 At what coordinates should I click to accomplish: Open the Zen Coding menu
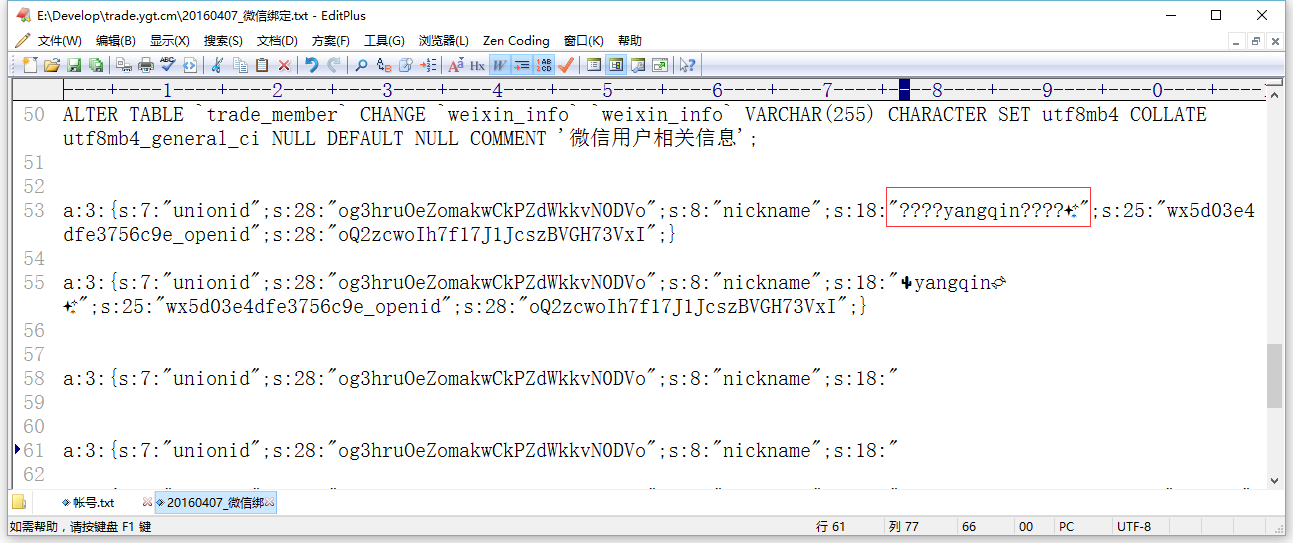click(516, 41)
